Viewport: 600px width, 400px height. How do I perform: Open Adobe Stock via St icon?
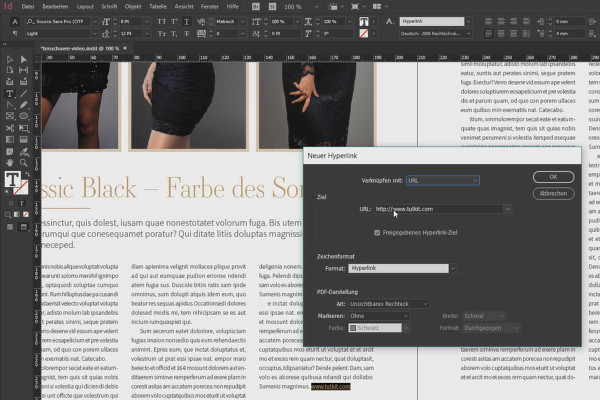click(272, 7)
